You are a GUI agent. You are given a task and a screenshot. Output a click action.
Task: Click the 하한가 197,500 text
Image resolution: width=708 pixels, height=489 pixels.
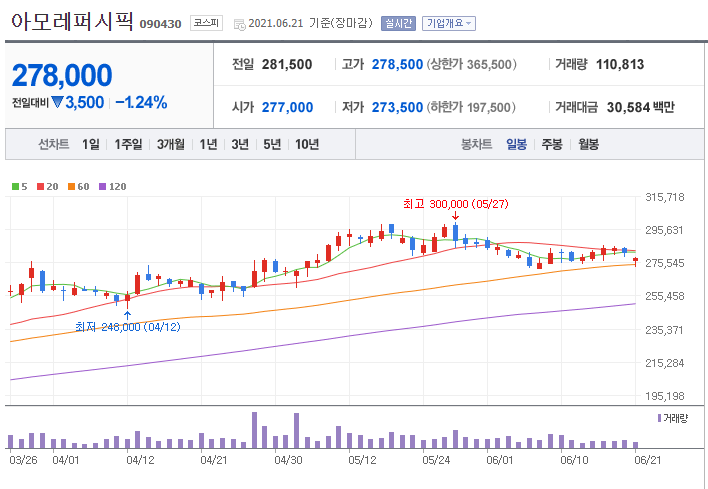(472, 107)
